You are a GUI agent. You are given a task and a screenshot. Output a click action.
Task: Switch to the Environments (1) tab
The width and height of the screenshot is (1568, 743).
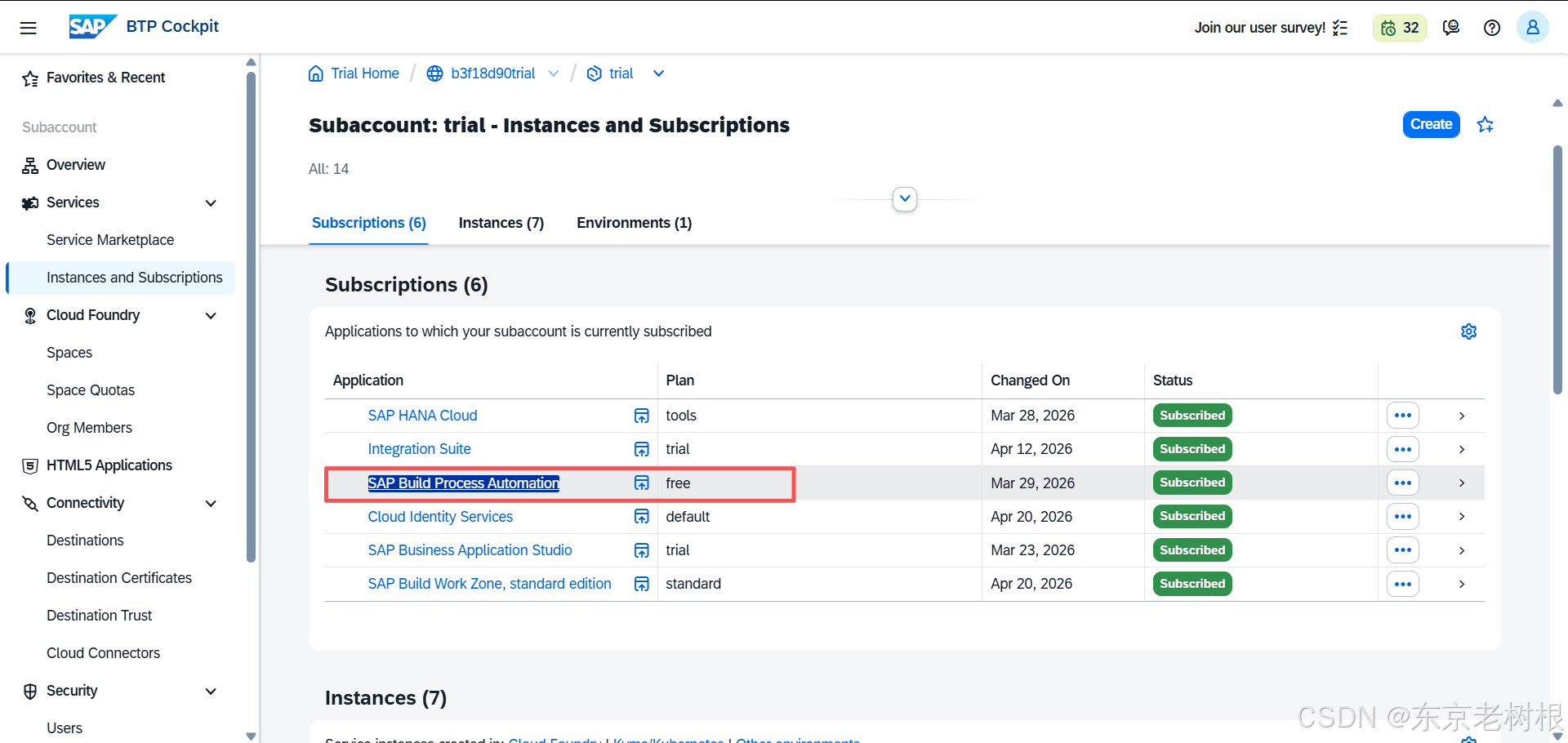[x=634, y=223]
